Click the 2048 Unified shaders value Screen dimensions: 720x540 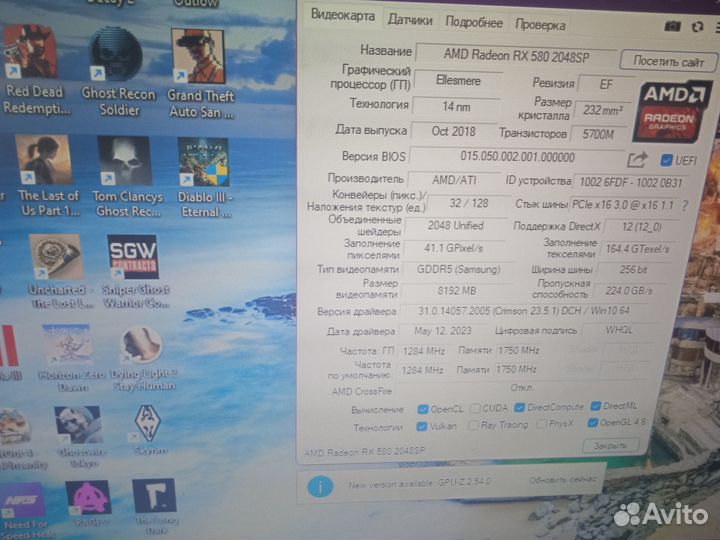[x=456, y=225]
